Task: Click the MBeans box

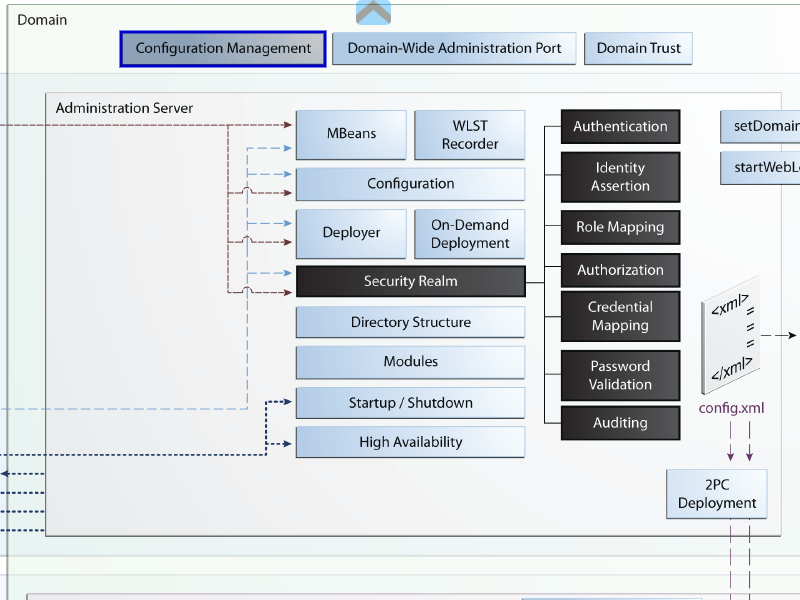Action: 351,134
